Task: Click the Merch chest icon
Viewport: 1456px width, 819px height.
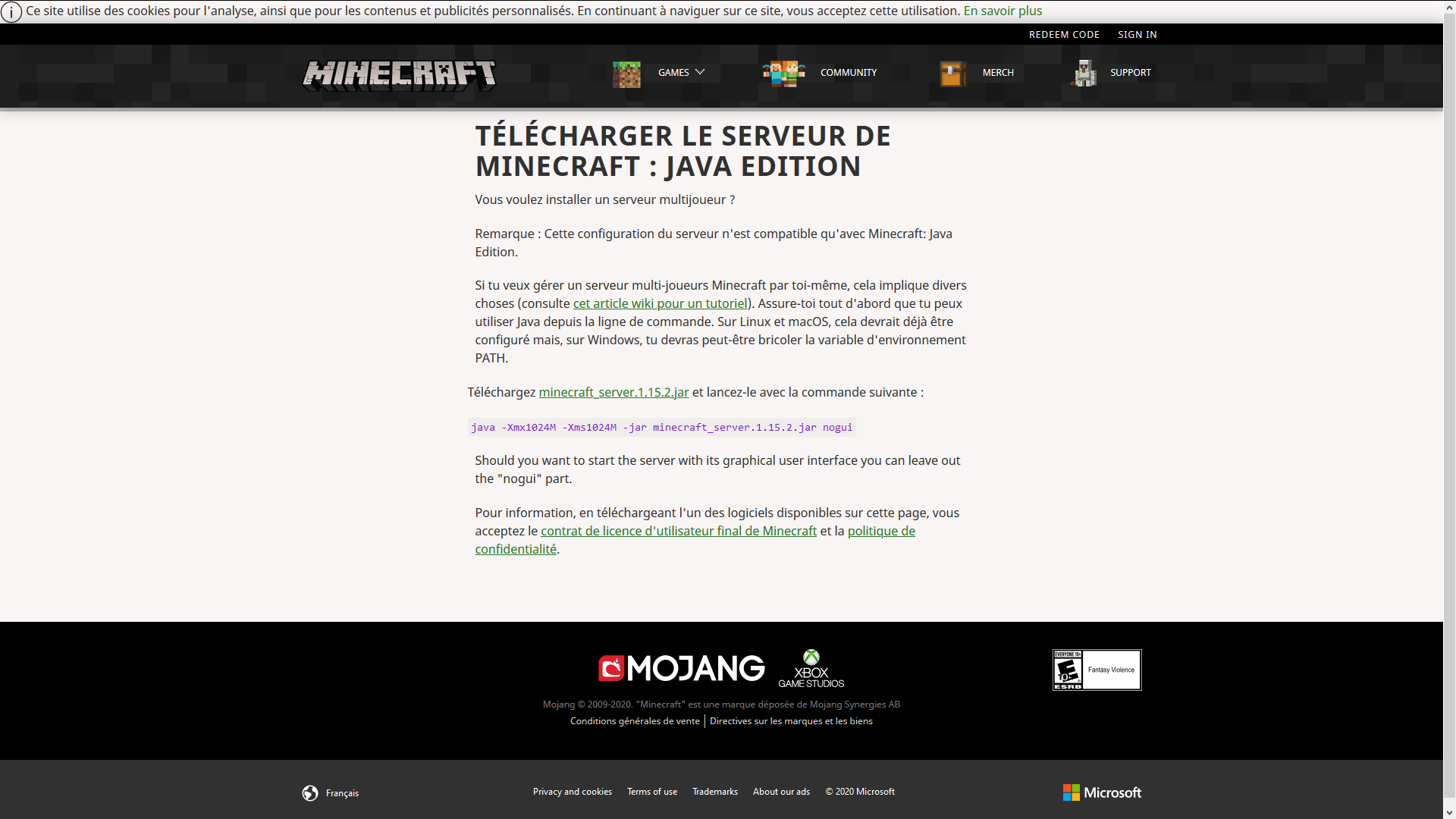Action: (952, 74)
